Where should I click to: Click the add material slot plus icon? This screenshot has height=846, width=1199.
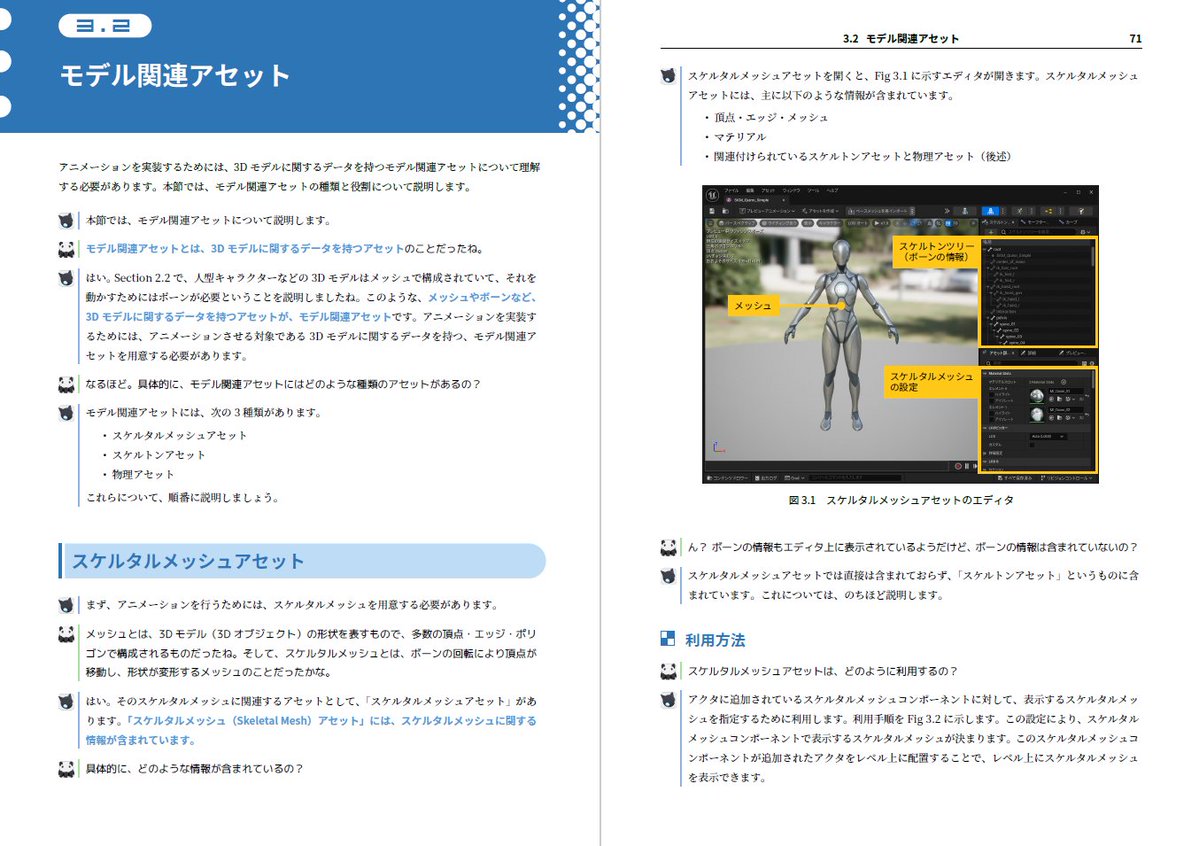1063,382
